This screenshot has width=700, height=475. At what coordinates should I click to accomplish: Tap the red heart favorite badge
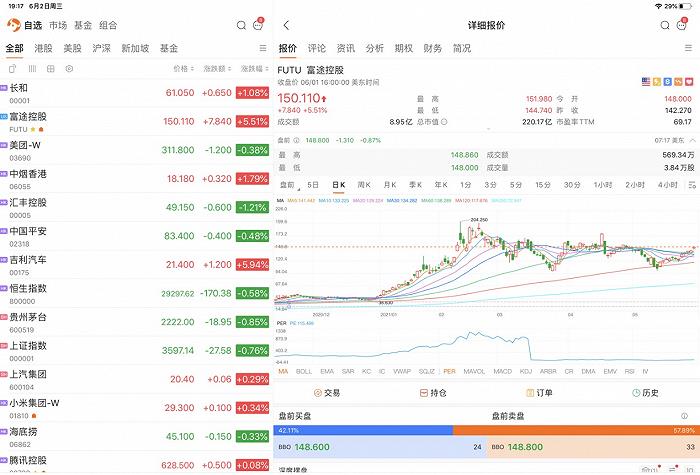(x=689, y=82)
